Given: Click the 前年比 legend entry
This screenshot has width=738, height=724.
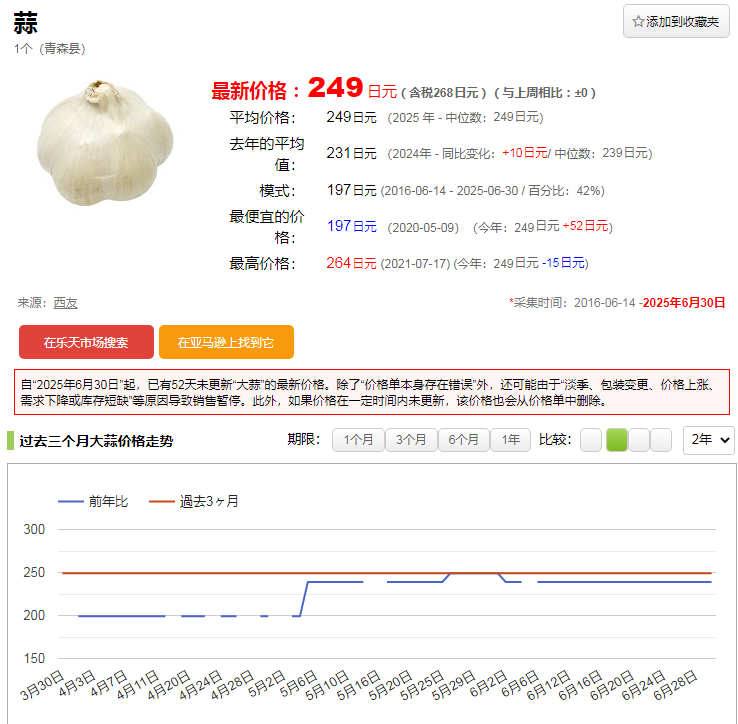Looking at the screenshot, I should point(93,501).
